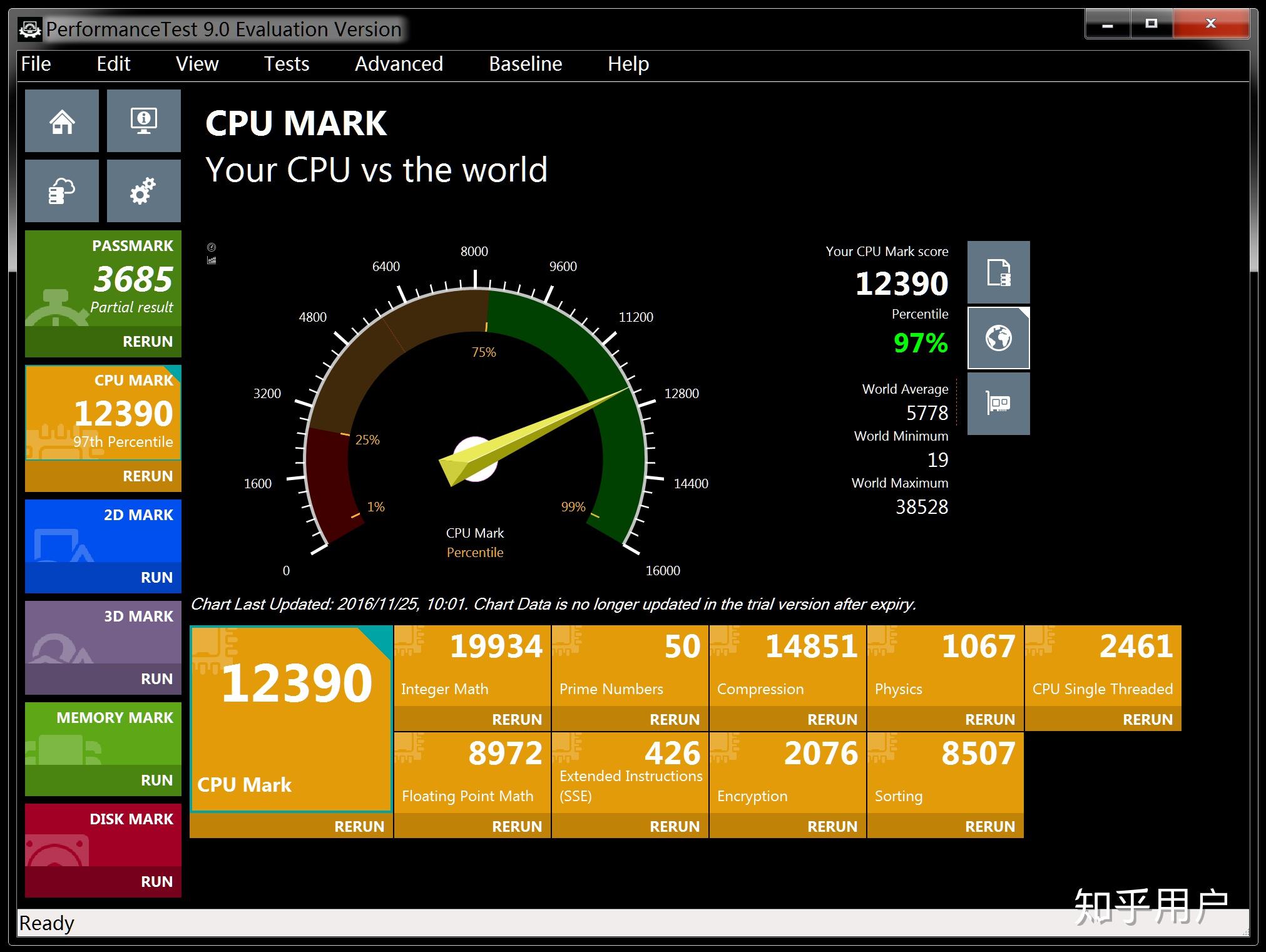Screen dimensions: 1266x952
Task: Switch to small distribution chart icon
Action: [212, 260]
